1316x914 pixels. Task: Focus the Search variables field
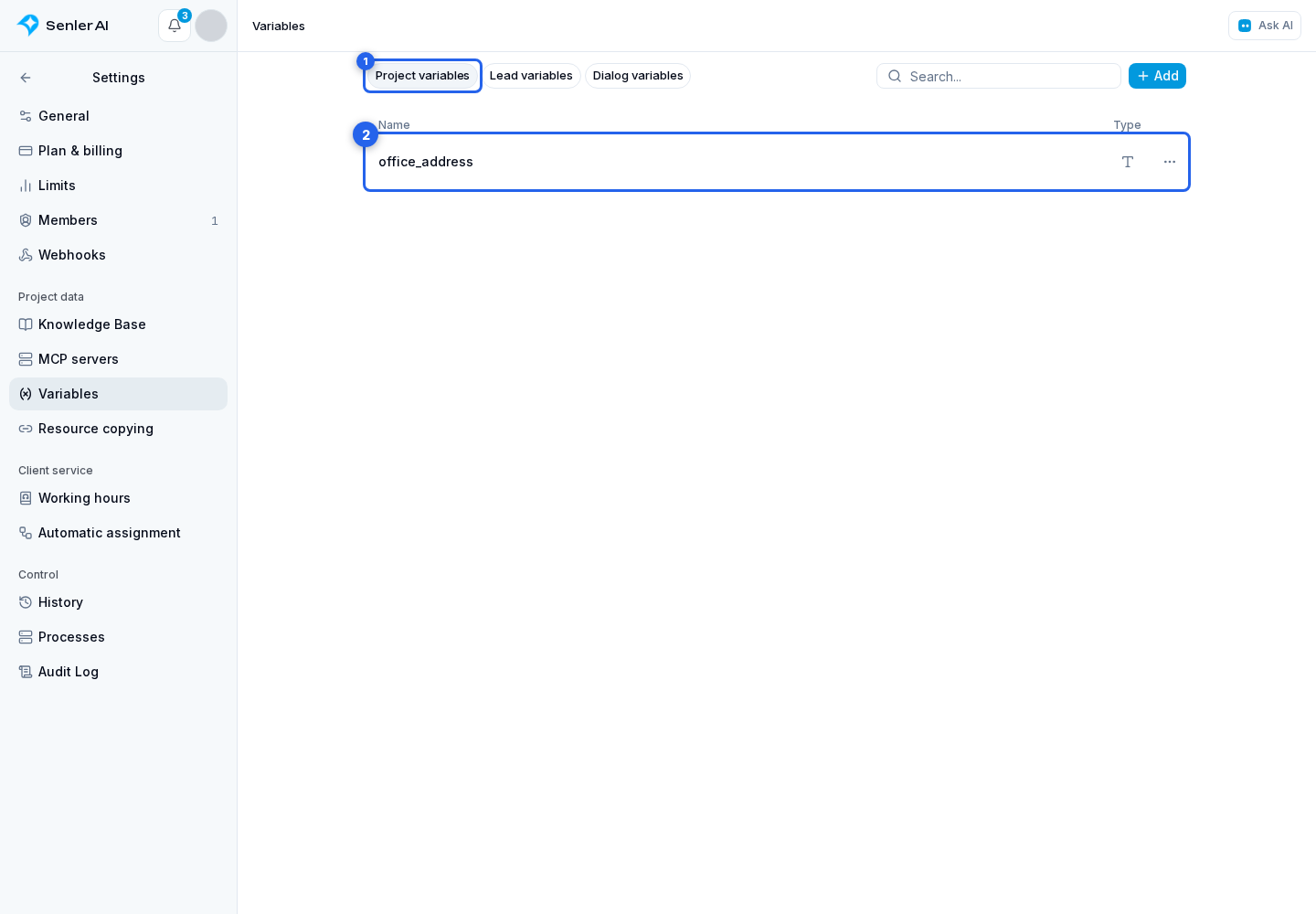pyautogui.click(x=999, y=76)
